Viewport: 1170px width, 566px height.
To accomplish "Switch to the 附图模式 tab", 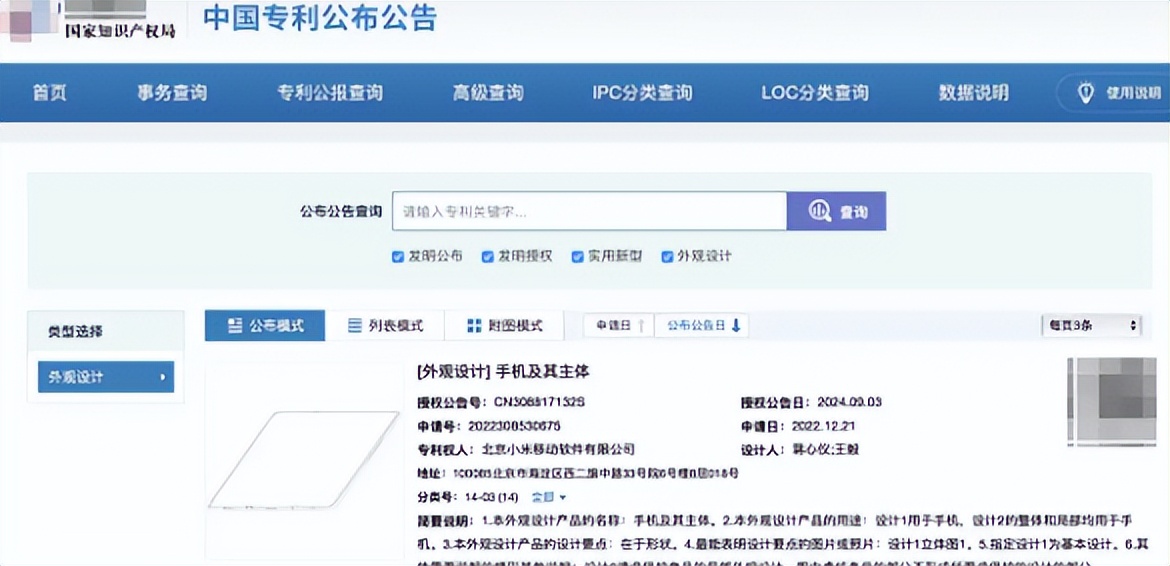I will click(504, 325).
